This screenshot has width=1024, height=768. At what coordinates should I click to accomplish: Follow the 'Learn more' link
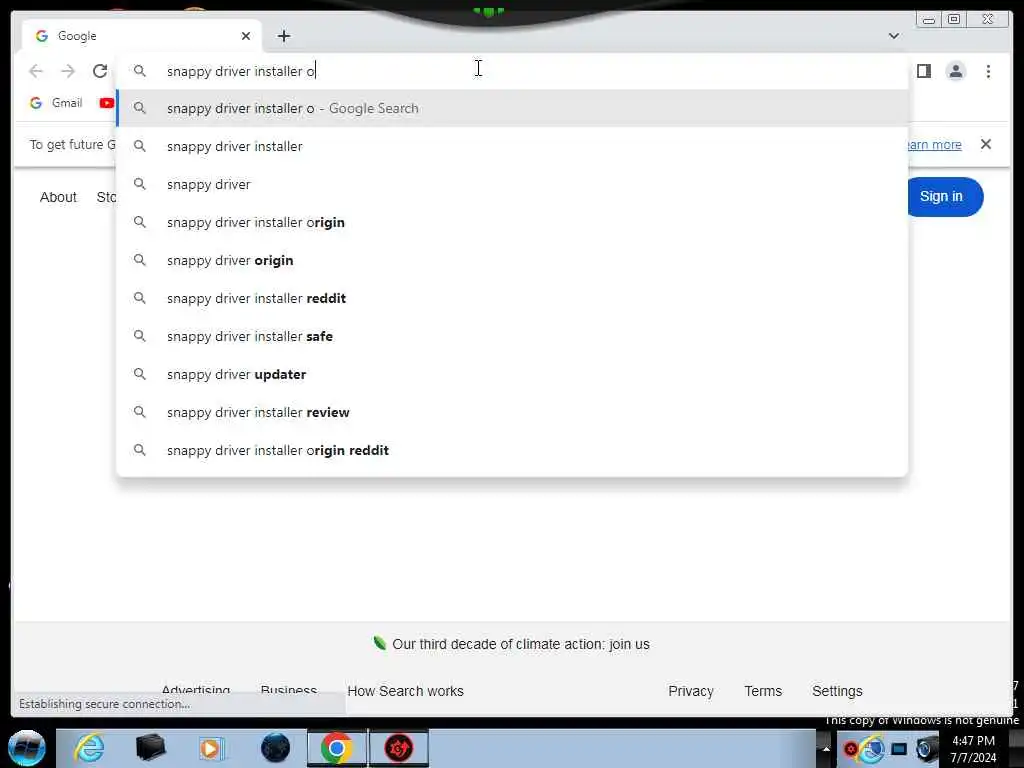(935, 144)
